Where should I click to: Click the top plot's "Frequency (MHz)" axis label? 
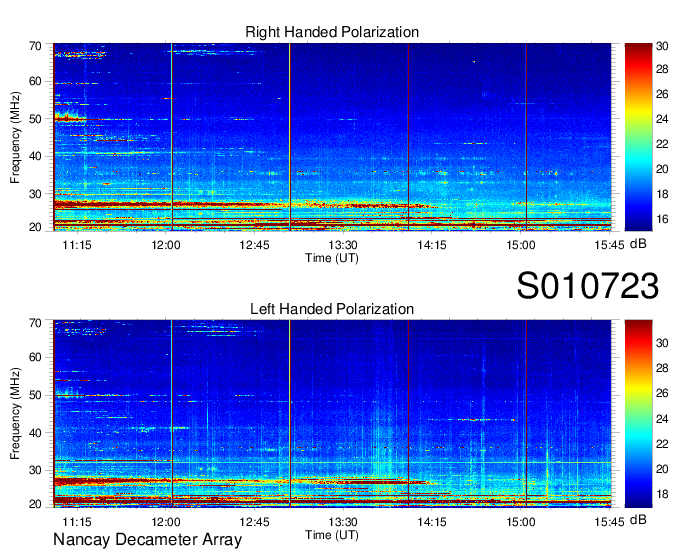(15, 137)
